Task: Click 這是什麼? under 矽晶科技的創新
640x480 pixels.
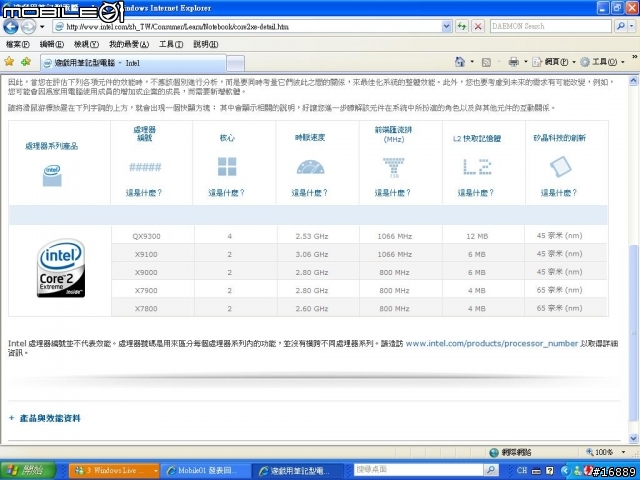Action: [559, 193]
